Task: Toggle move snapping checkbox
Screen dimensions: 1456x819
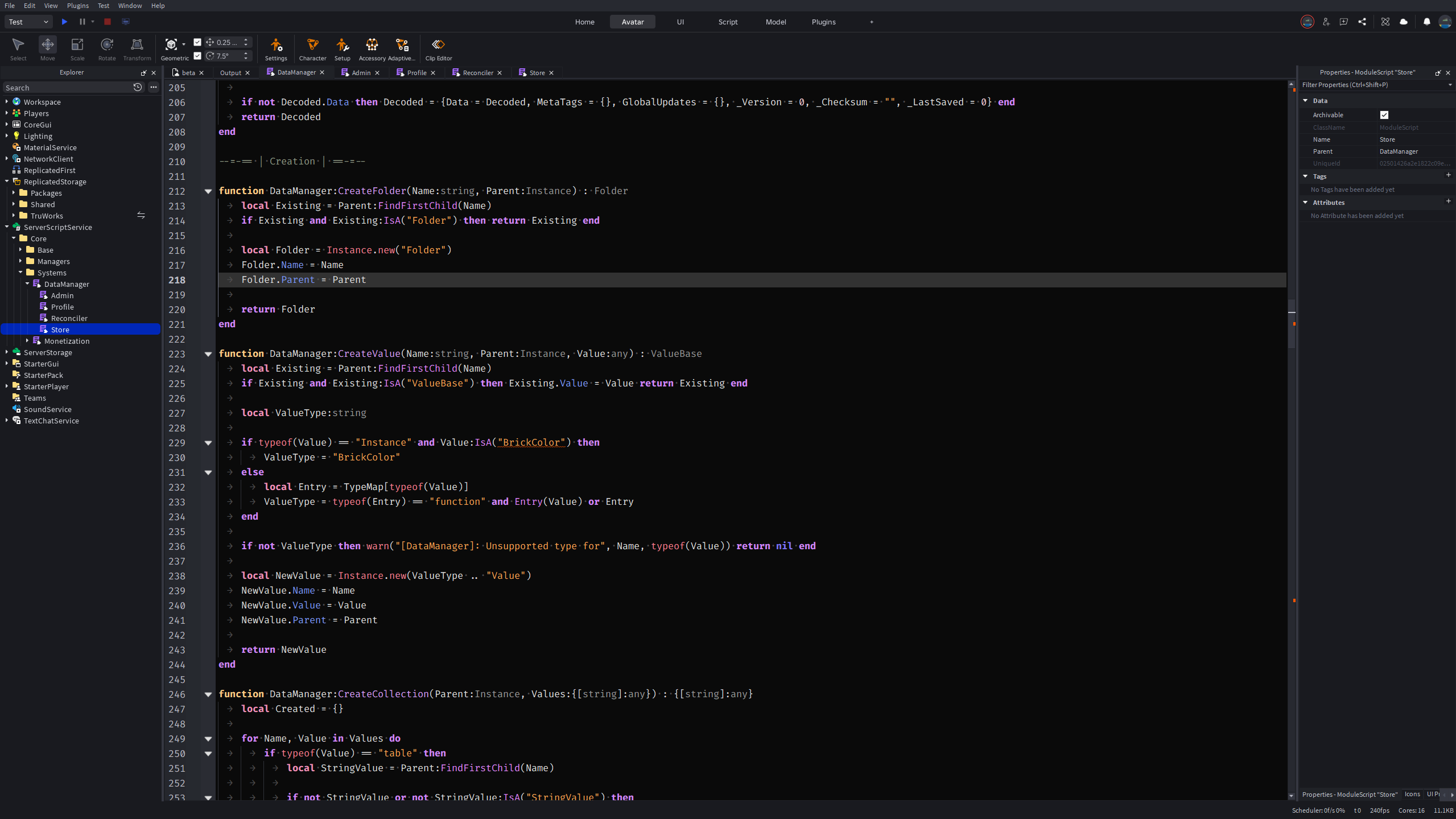Action: (x=197, y=42)
